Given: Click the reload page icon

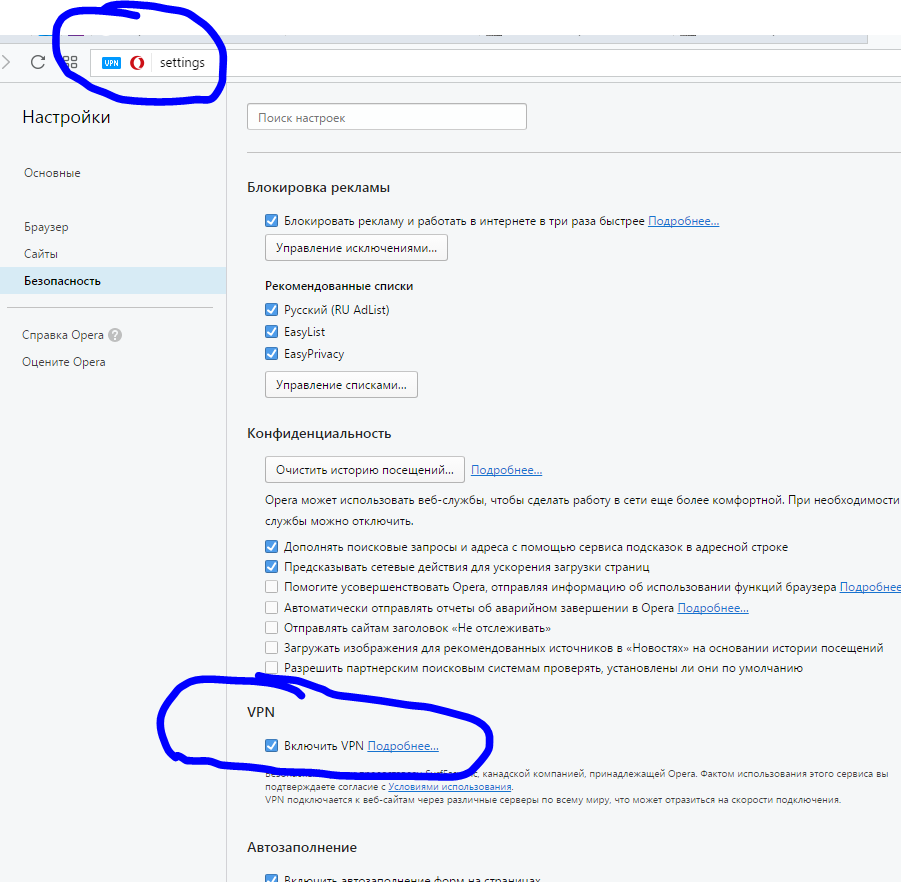Looking at the screenshot, I should 38,62.
